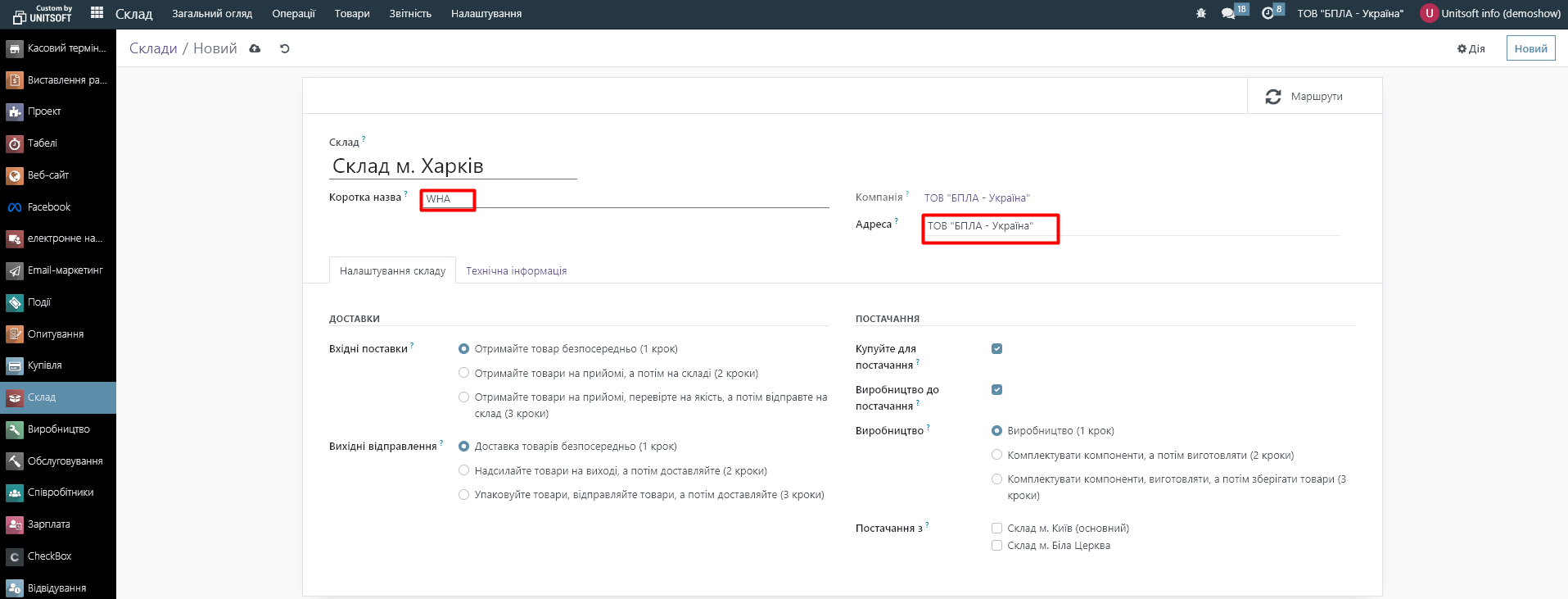The width and height of the screenshot is (1568, 599).
Task: Open Facebook app in sidebar
Action: click(x=49, y=207)
